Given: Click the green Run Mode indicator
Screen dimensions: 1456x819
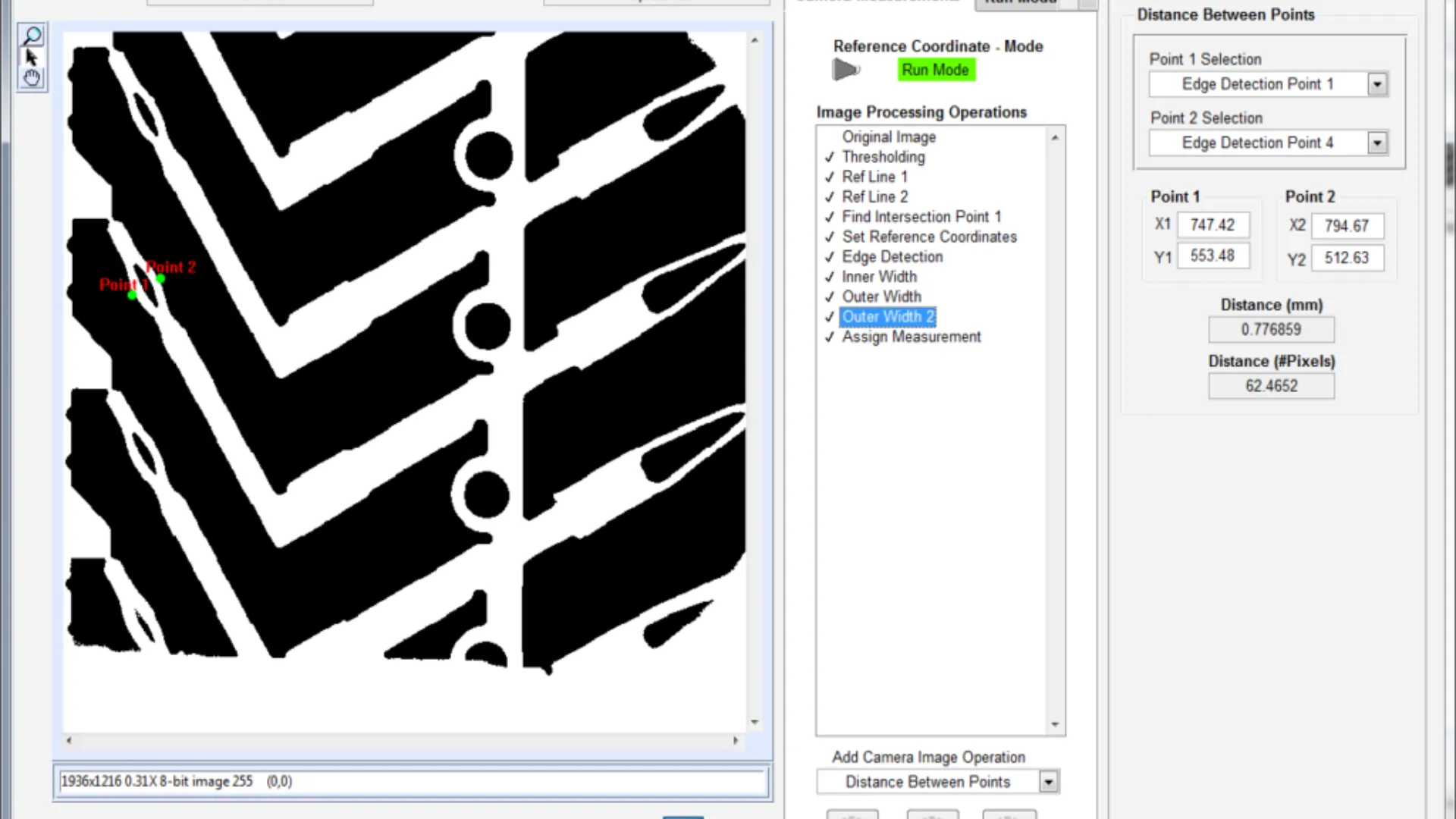Looking at the screenshot, I should click(x=935, y=70).
